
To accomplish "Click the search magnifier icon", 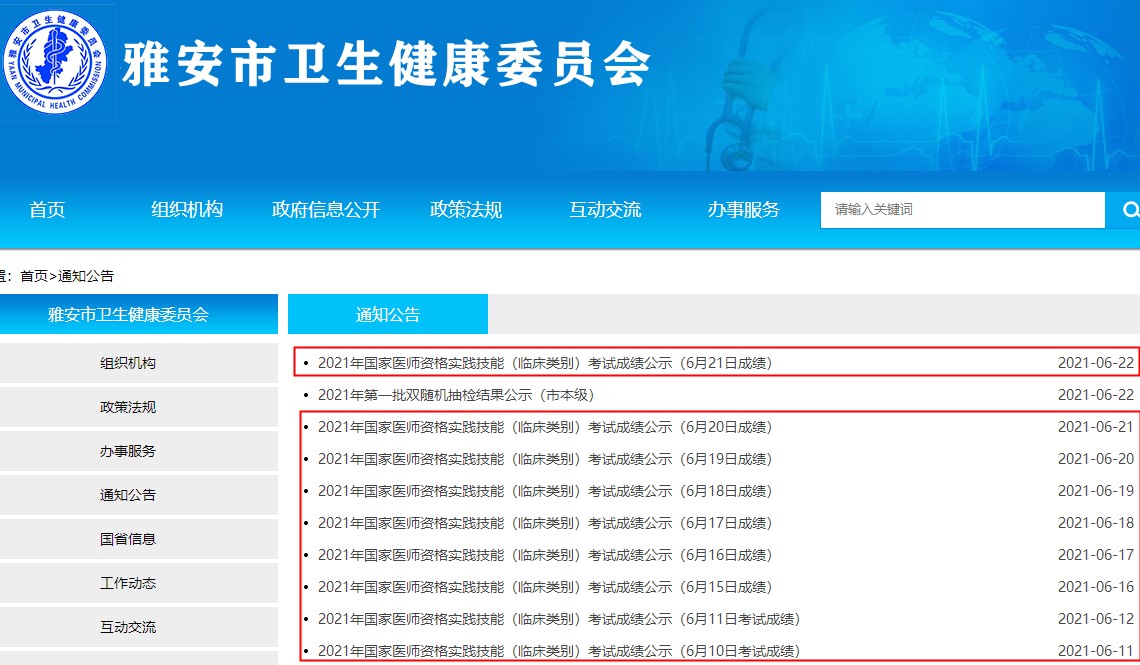I will (1130, 210).
